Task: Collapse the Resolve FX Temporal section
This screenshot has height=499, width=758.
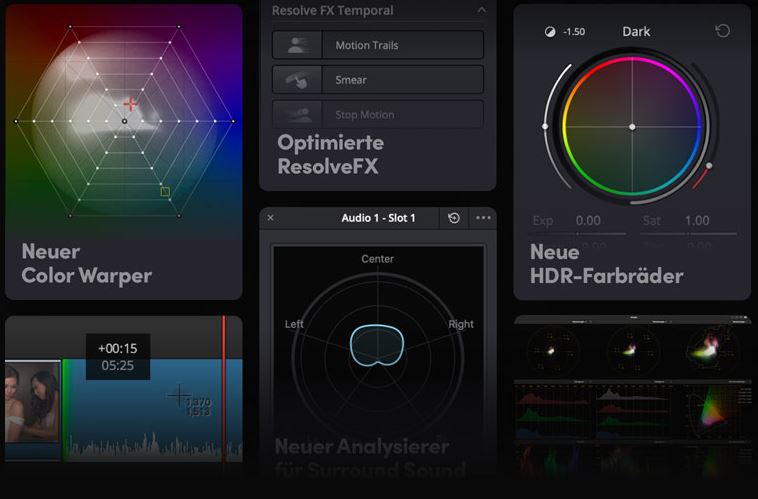Action: pyautogui.click(x=481, y=10)
